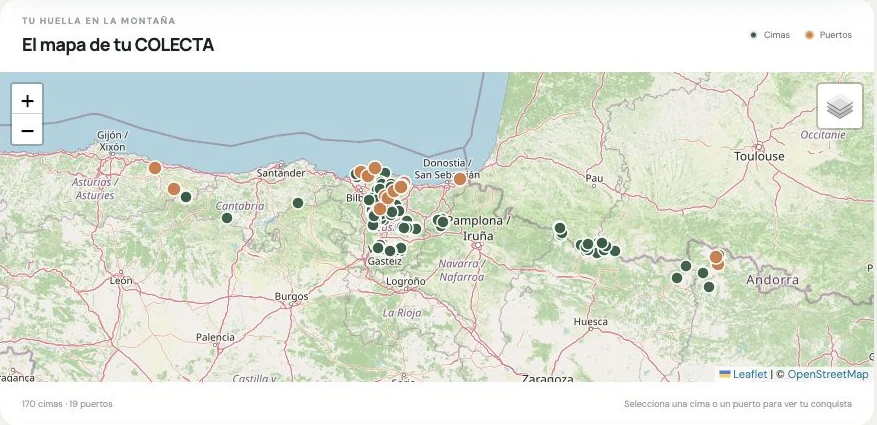Click the Burgos city label on map
Image resolution: width=877 pixels, height=425 pixels.
pyautogui.click(x=291, y=296)
